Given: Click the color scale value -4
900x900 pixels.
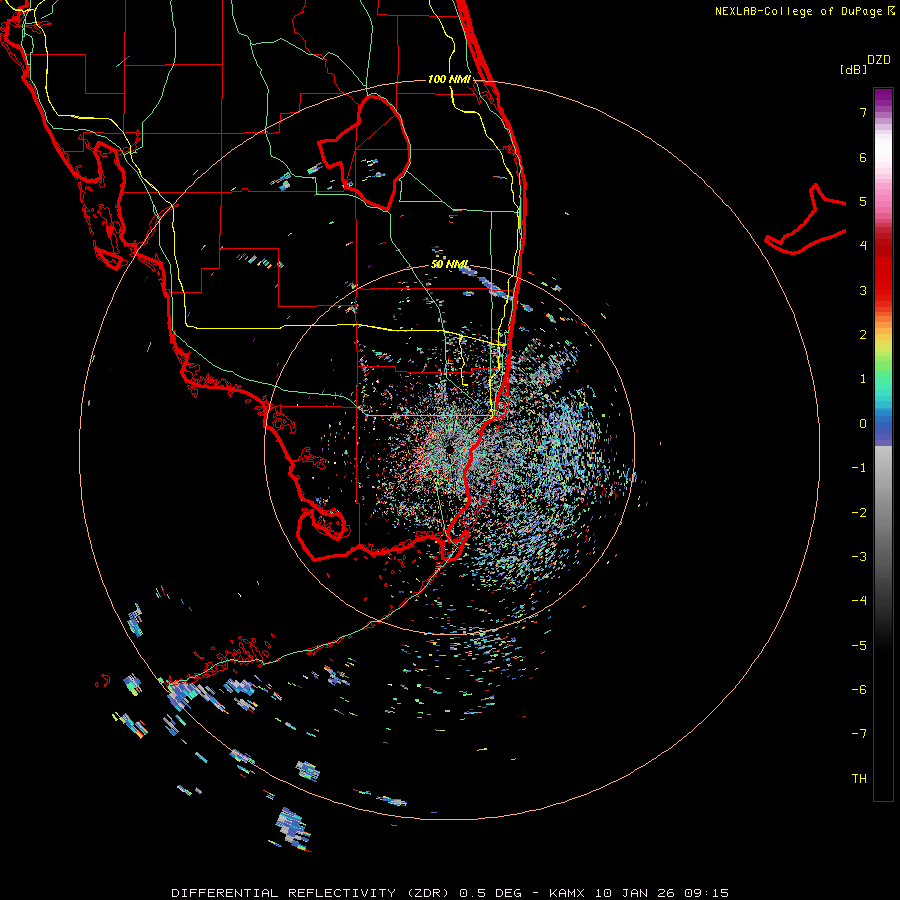Looking at the screenshot, I should point(859,601).
